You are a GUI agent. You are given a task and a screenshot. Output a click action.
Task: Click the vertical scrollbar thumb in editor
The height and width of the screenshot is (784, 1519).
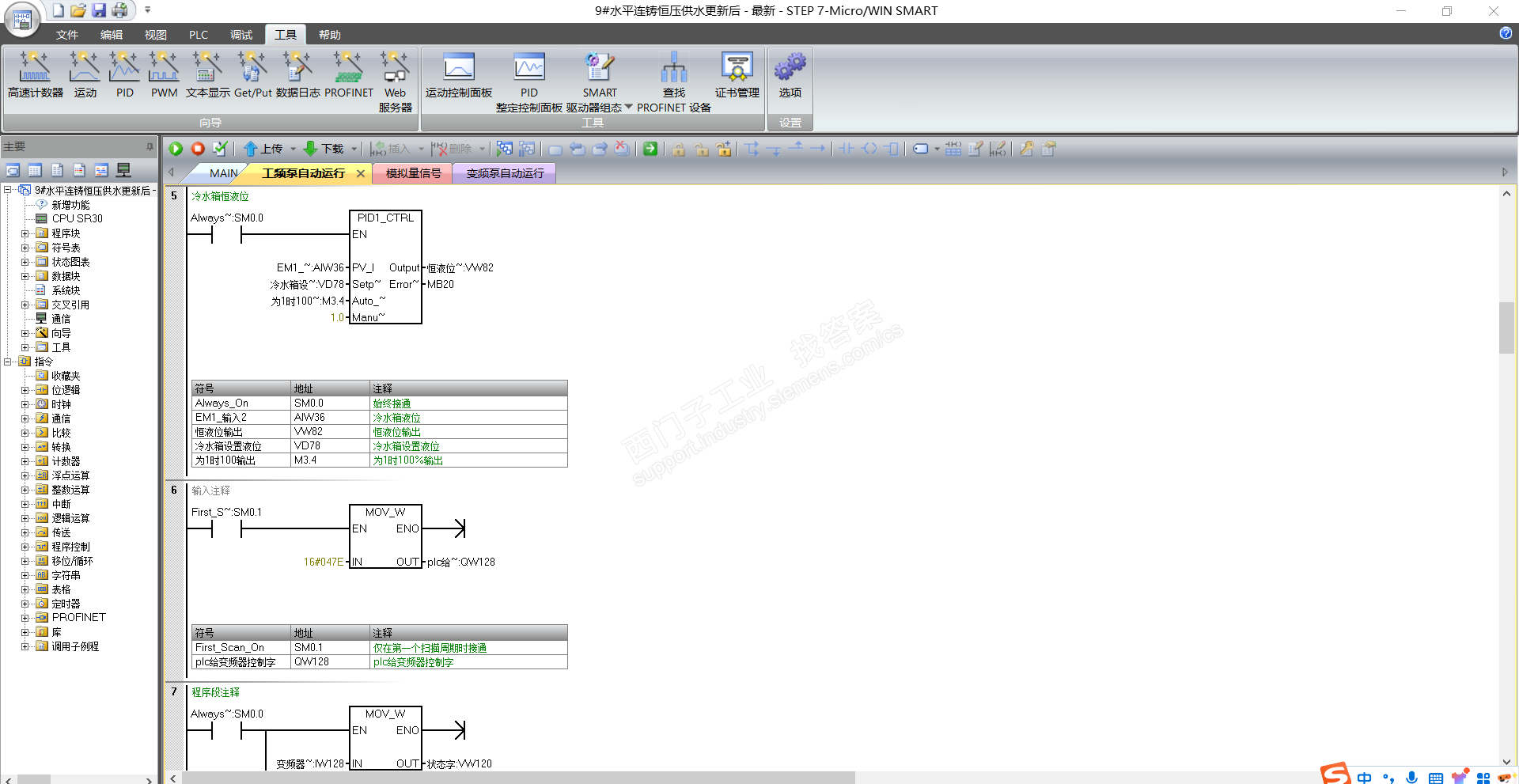1506,328
